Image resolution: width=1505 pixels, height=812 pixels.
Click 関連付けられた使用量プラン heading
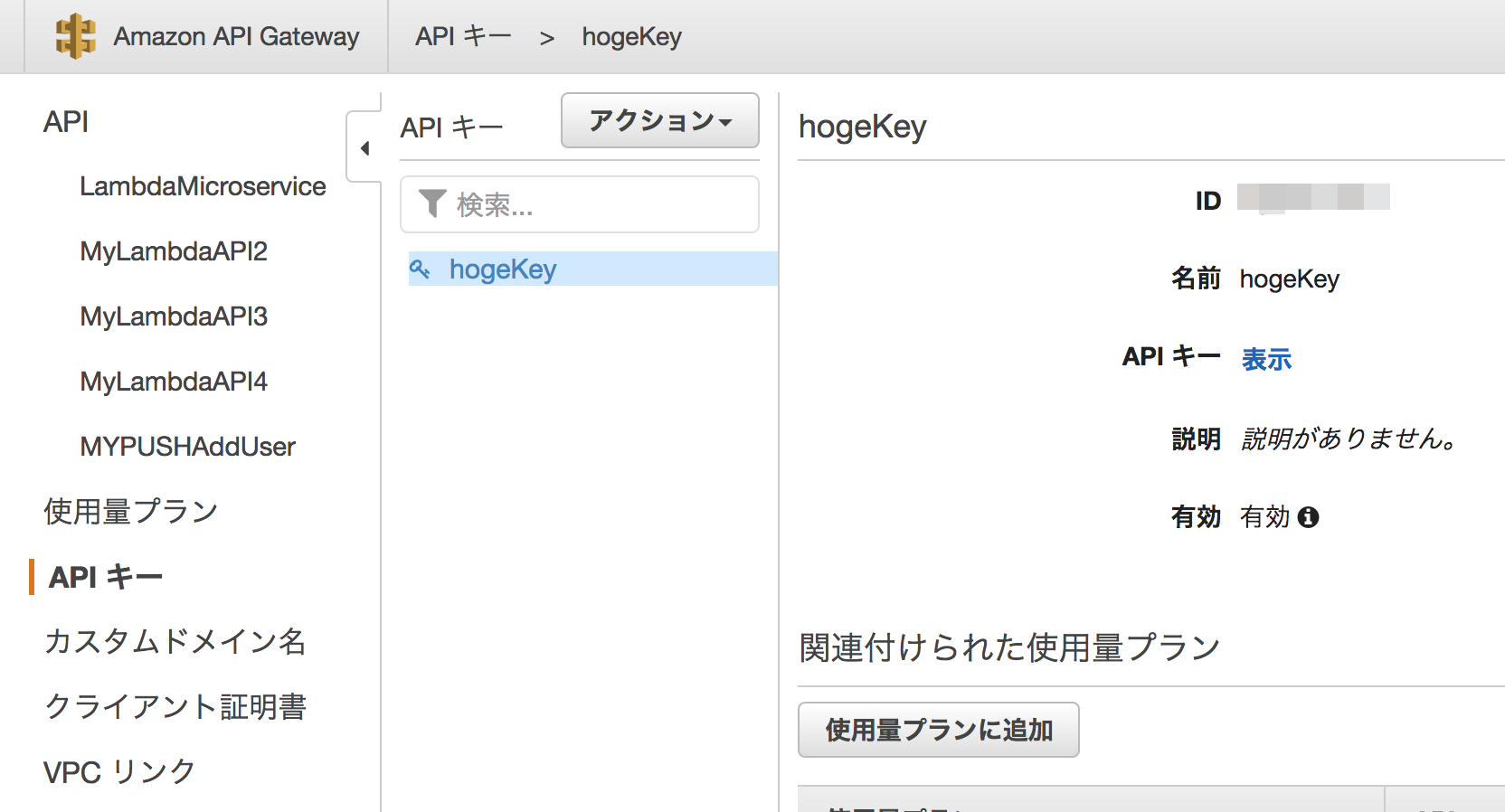coord(1009,647)
